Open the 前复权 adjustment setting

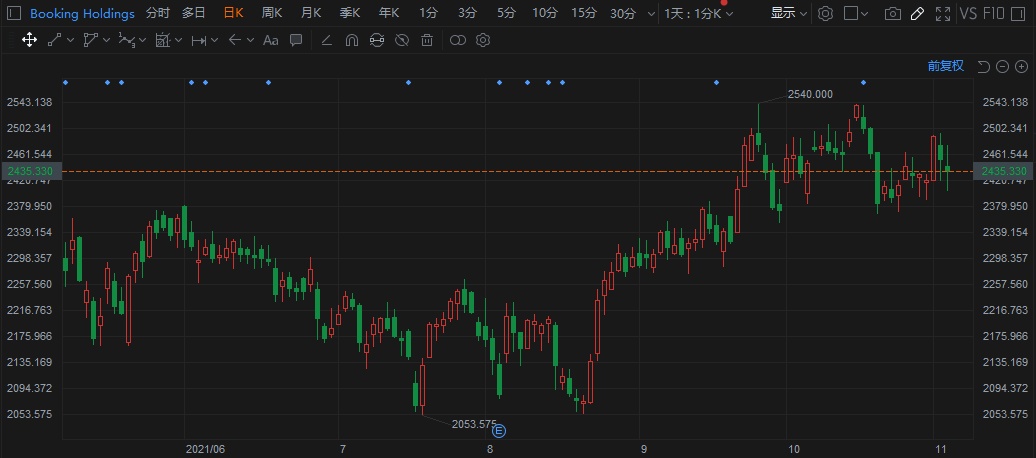pos(945,66)
